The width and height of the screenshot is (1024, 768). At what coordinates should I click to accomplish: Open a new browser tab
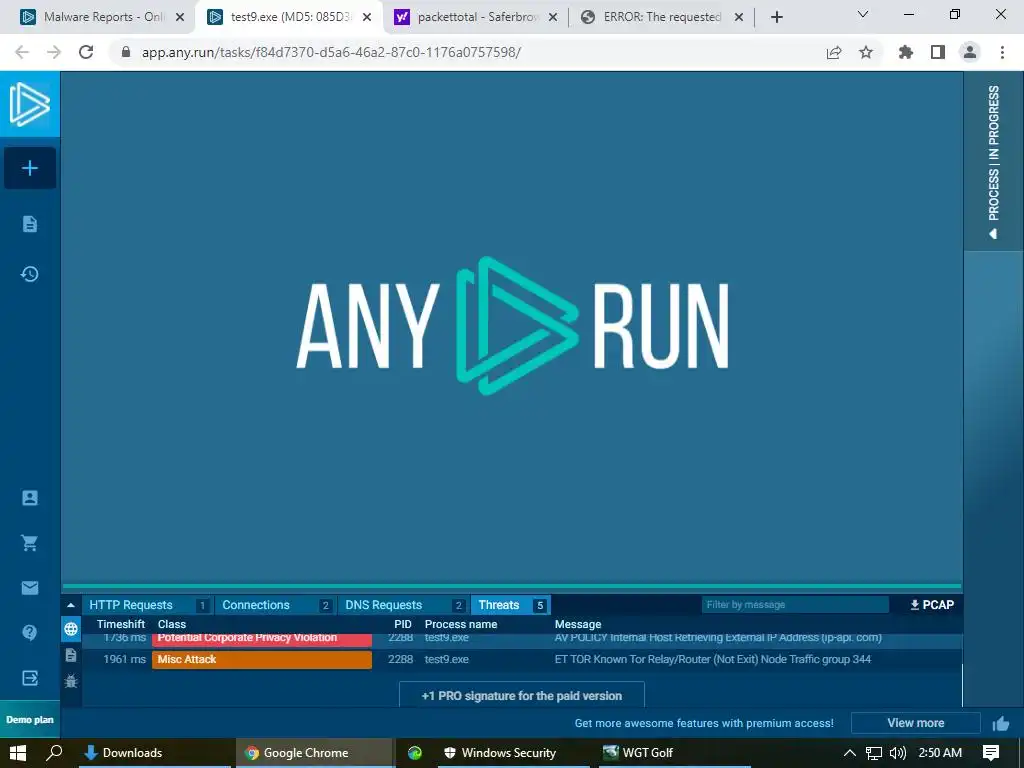pos(776,18)
